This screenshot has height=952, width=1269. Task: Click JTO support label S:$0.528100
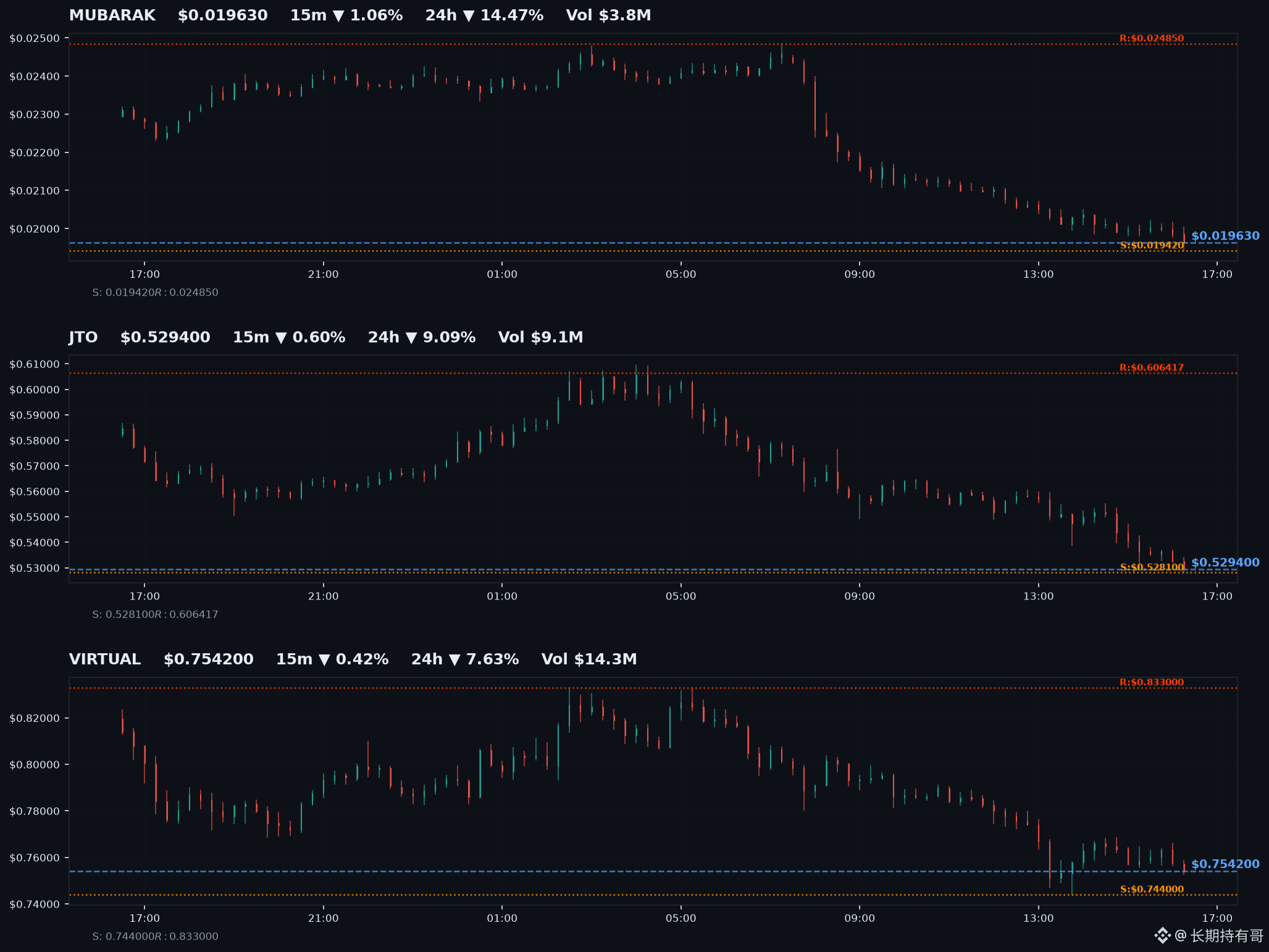1152,567
